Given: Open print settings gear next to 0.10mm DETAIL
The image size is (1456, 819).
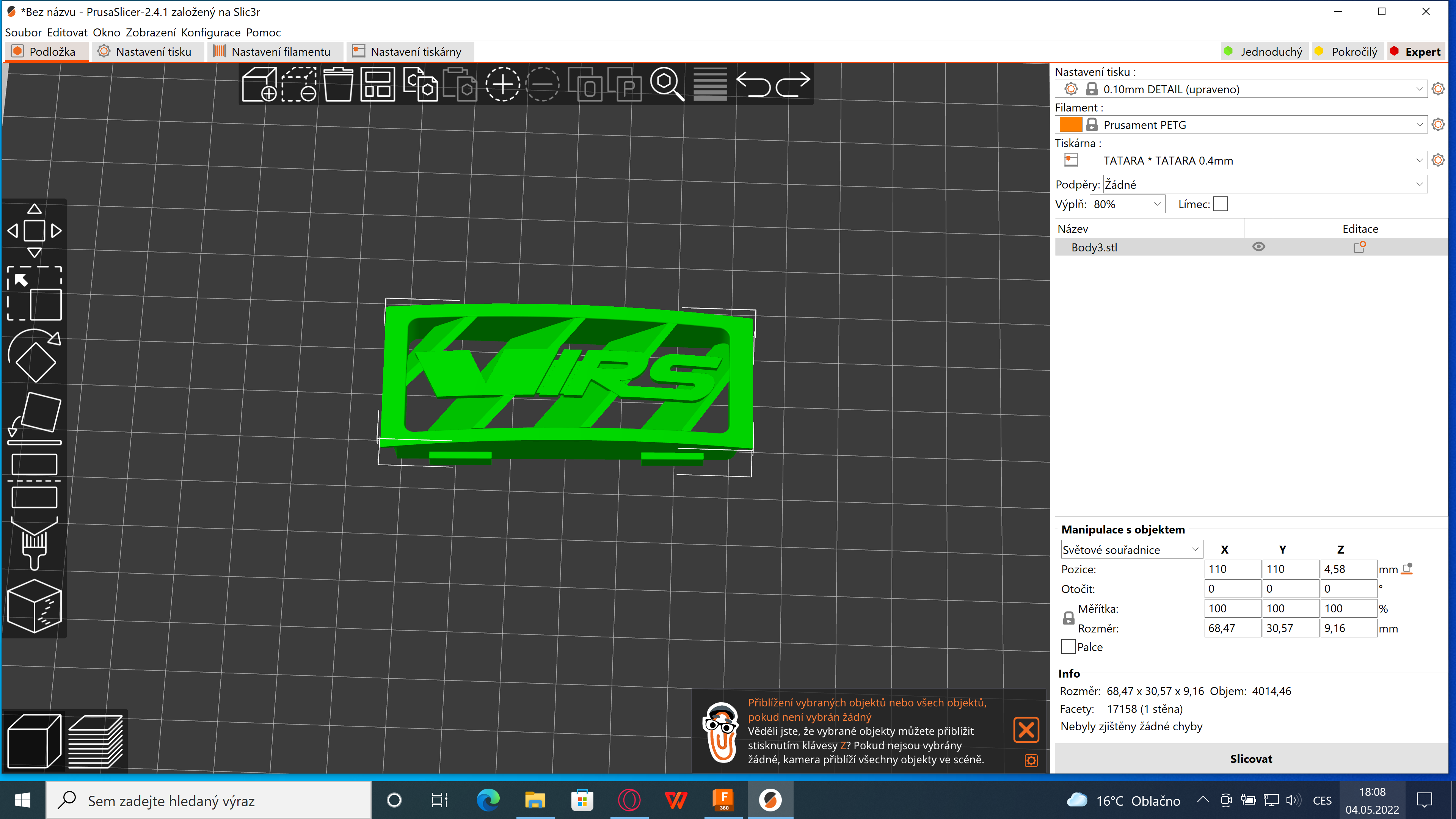Looking at the screenshot, I should point(1438,89).
